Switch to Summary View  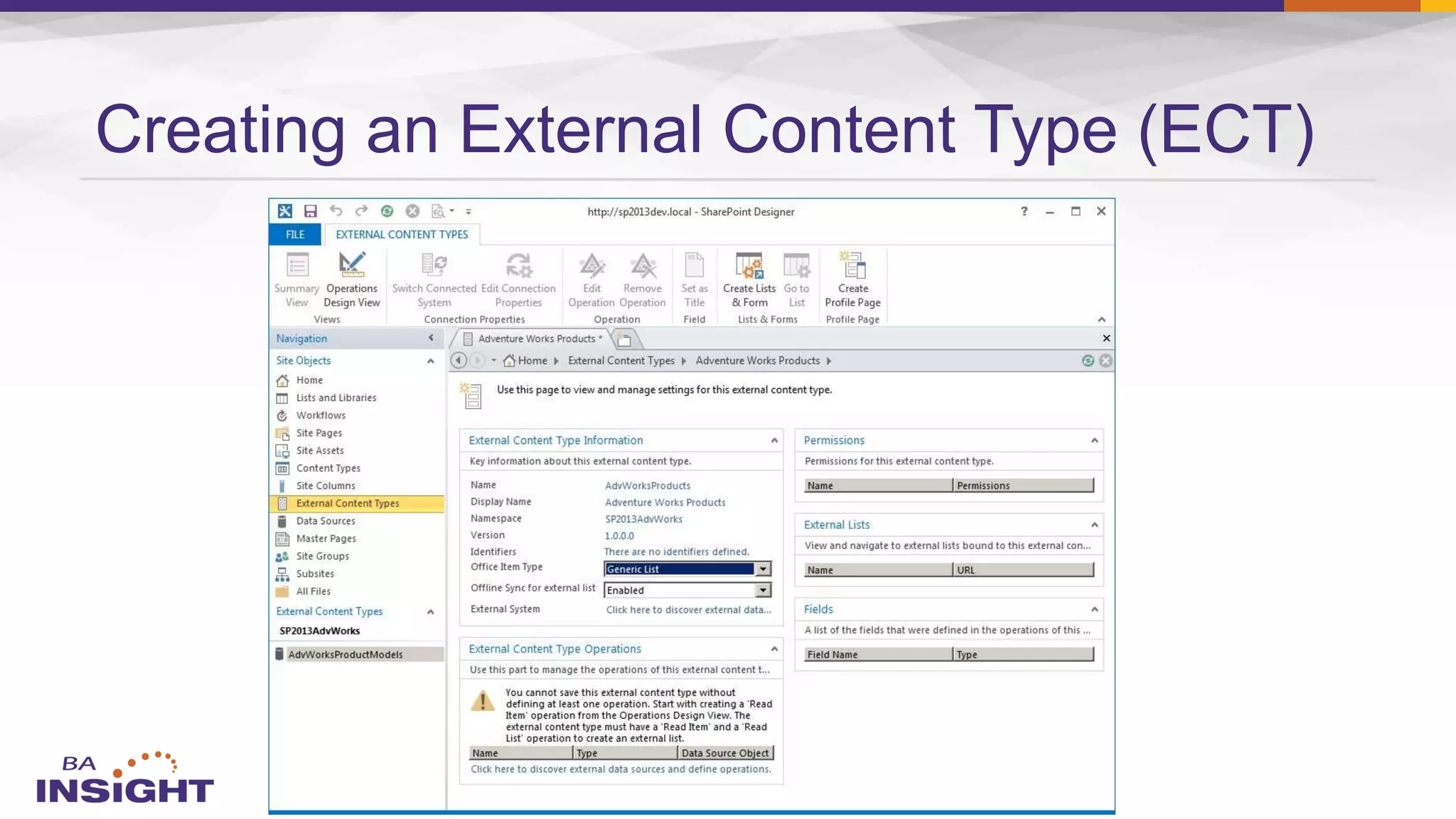296,280
